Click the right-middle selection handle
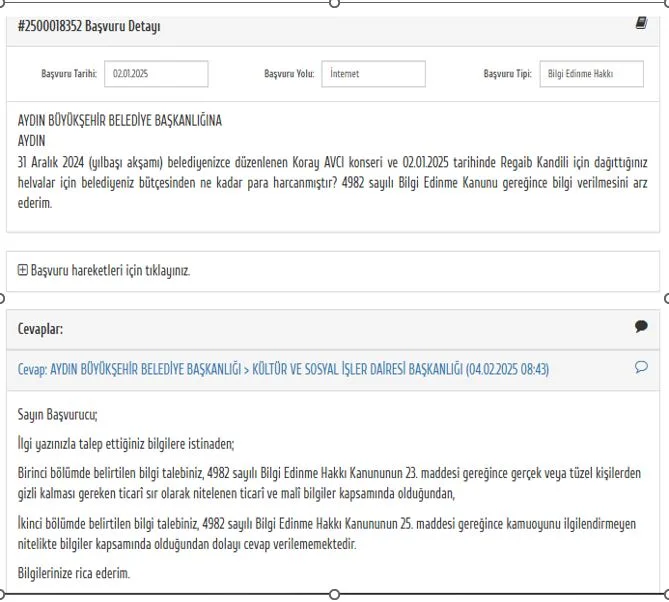 [x=665, y=299]
